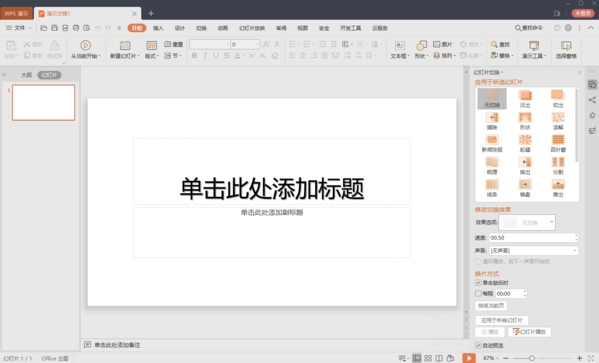Click the open folder icon in quick toolbar
This screenshot has height=363, width=599.
tap(44, 28)
